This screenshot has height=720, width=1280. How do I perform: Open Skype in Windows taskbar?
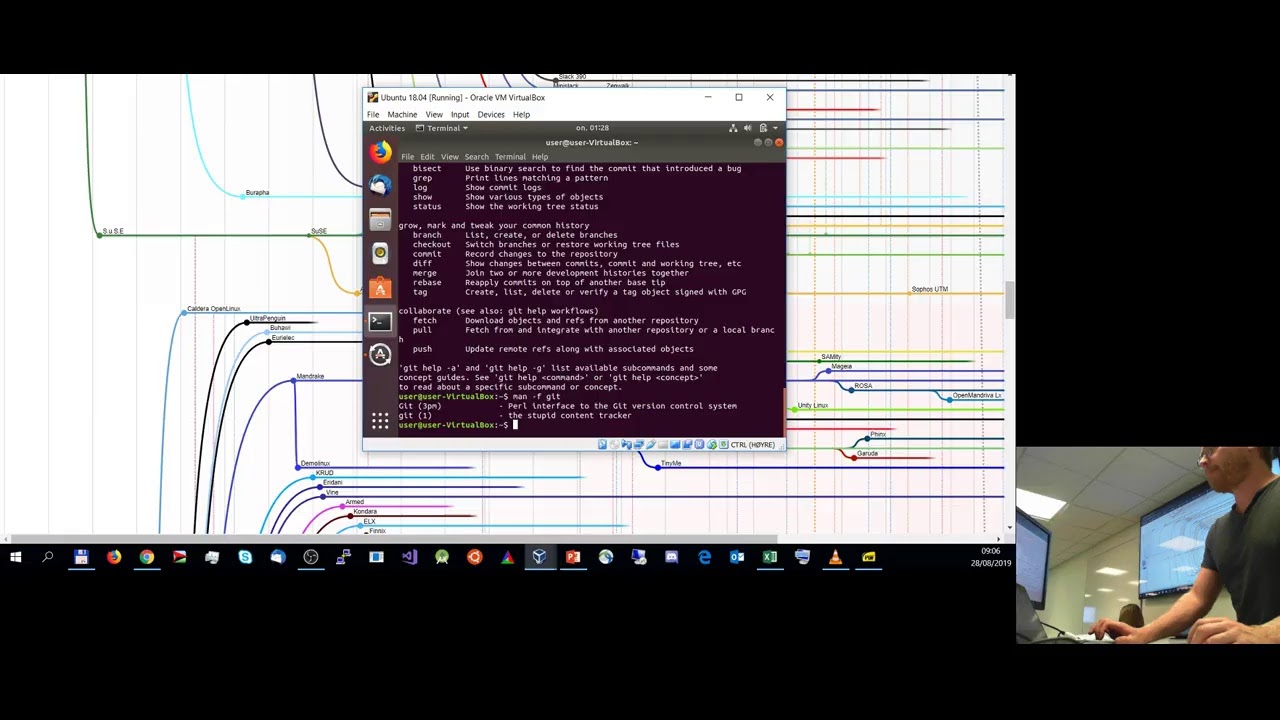click(x=245, y=557)
